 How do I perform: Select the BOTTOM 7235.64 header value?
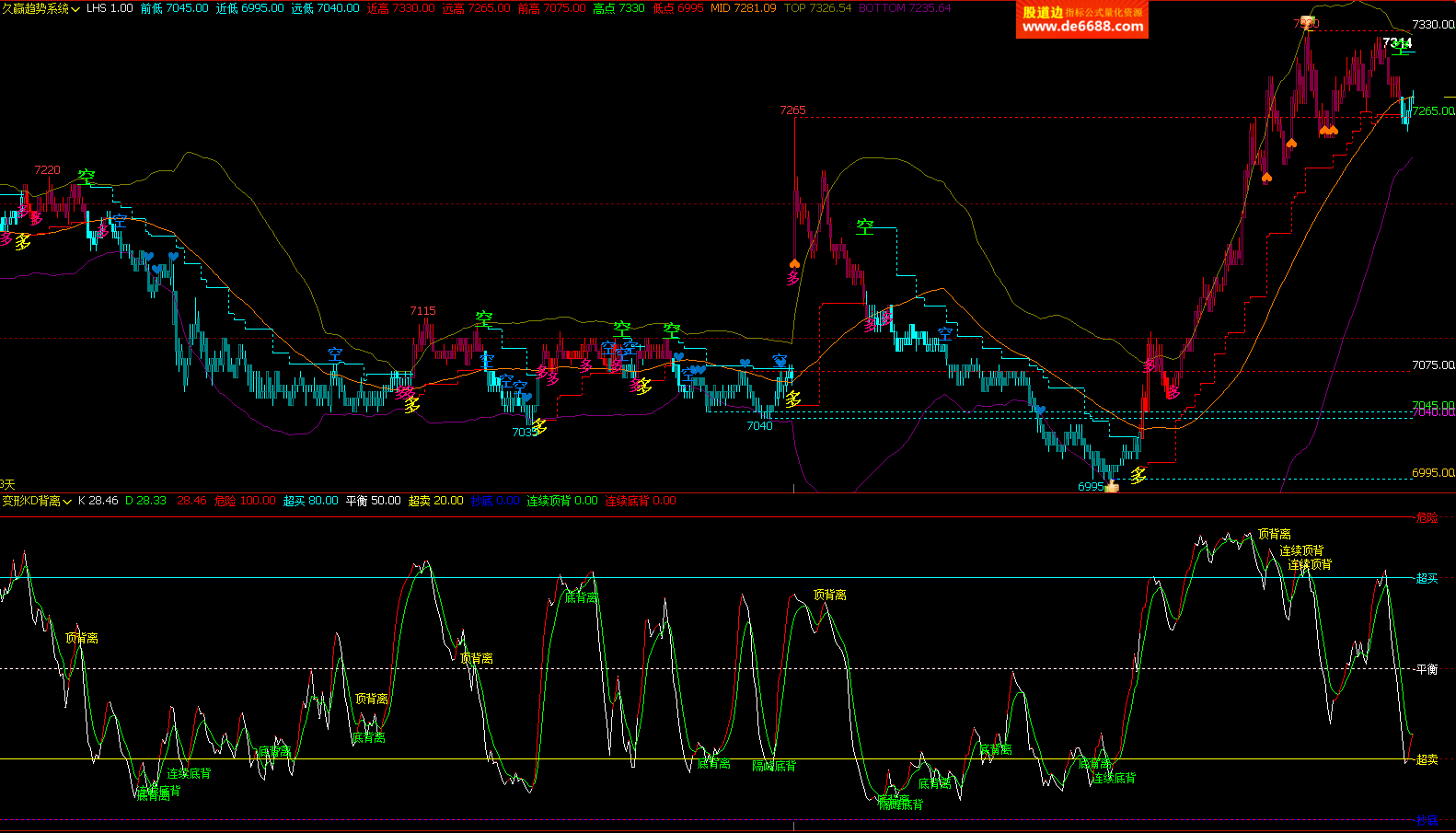click(905, 8)
